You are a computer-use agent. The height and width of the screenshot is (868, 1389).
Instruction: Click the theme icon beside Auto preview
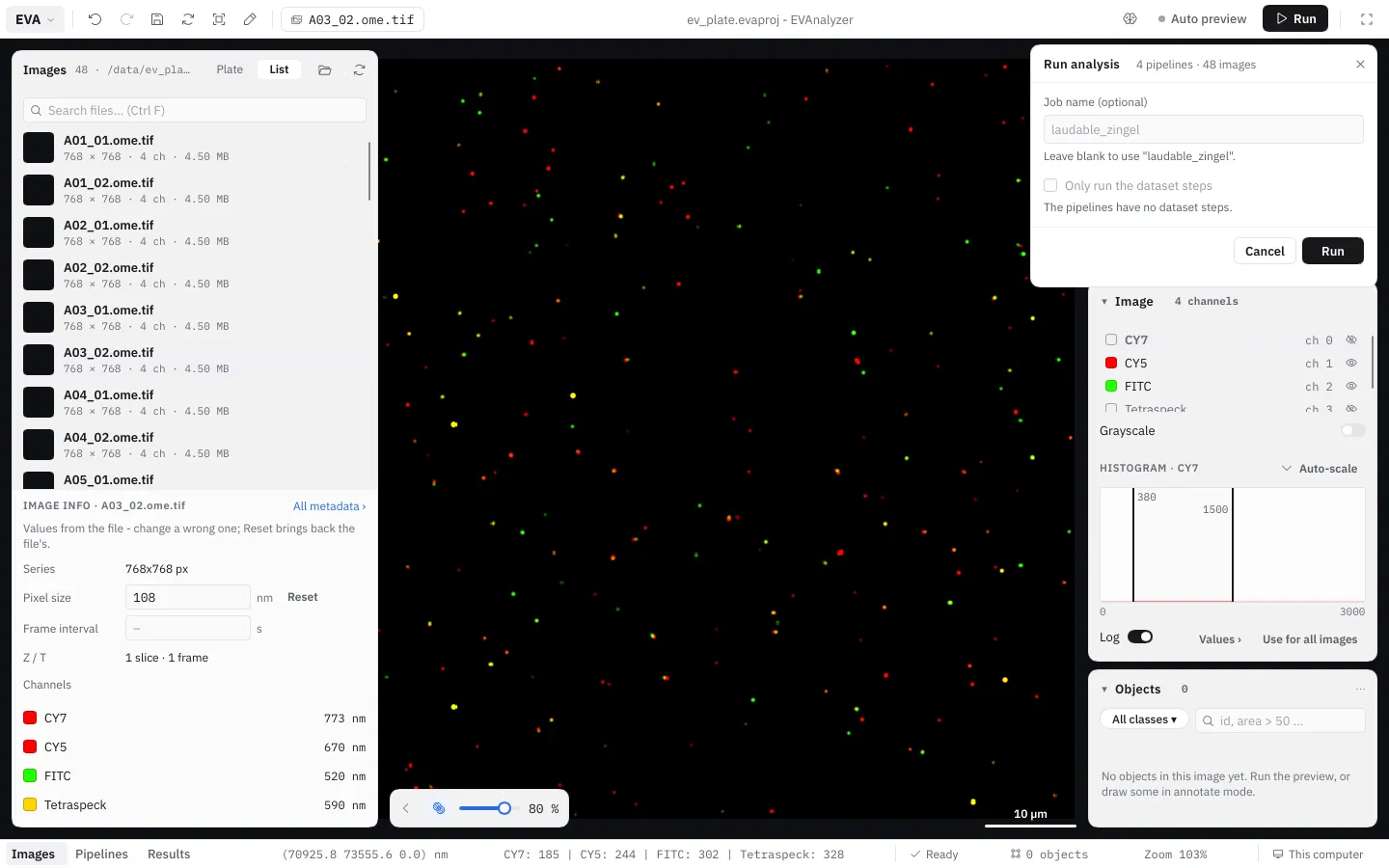tap(1130, 19)
